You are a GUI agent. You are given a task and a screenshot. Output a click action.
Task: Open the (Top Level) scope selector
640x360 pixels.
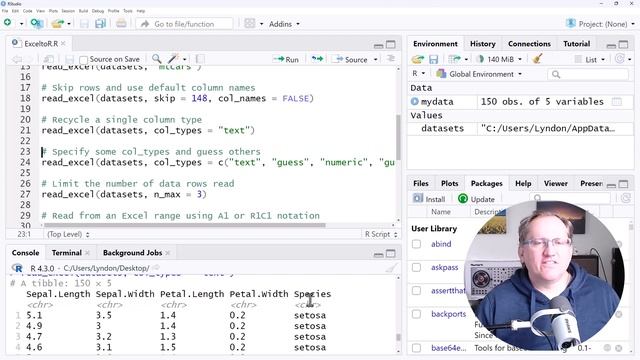68,234
